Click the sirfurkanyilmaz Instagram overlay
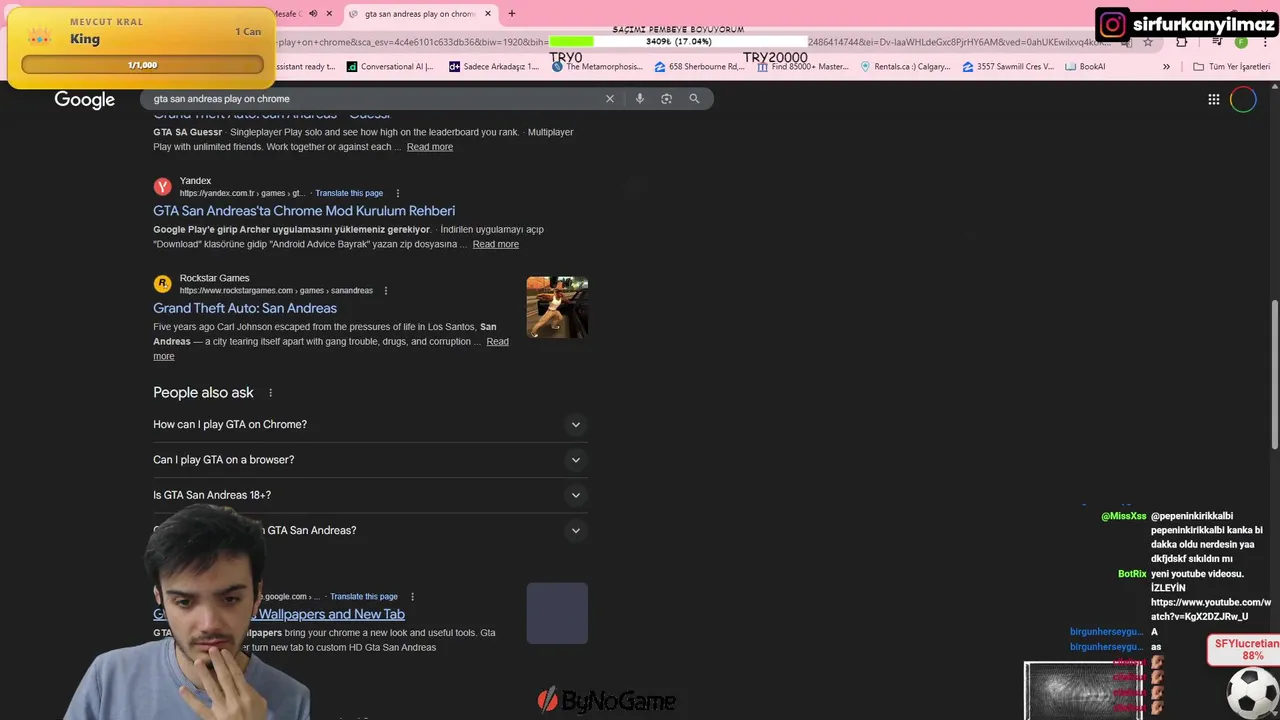This screenshot has width=1280, height=720. click(x=1187, y=24)
